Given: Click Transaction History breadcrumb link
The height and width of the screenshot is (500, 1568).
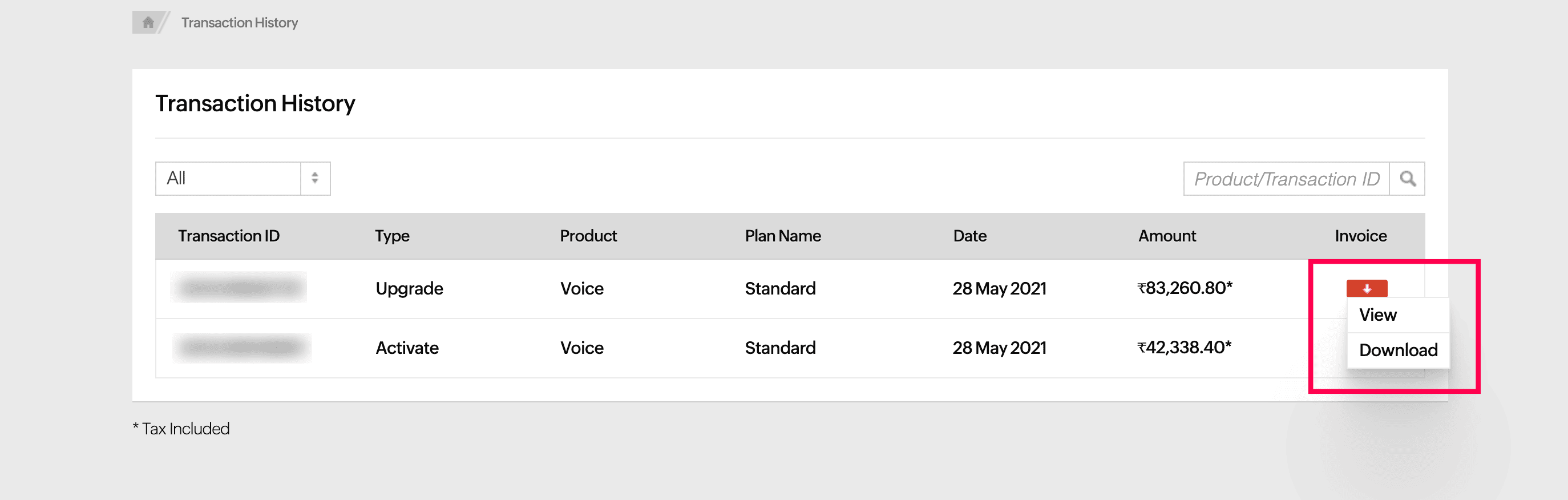Looking at the screenshot, I should pyautogui.click(x=239, y=22).
